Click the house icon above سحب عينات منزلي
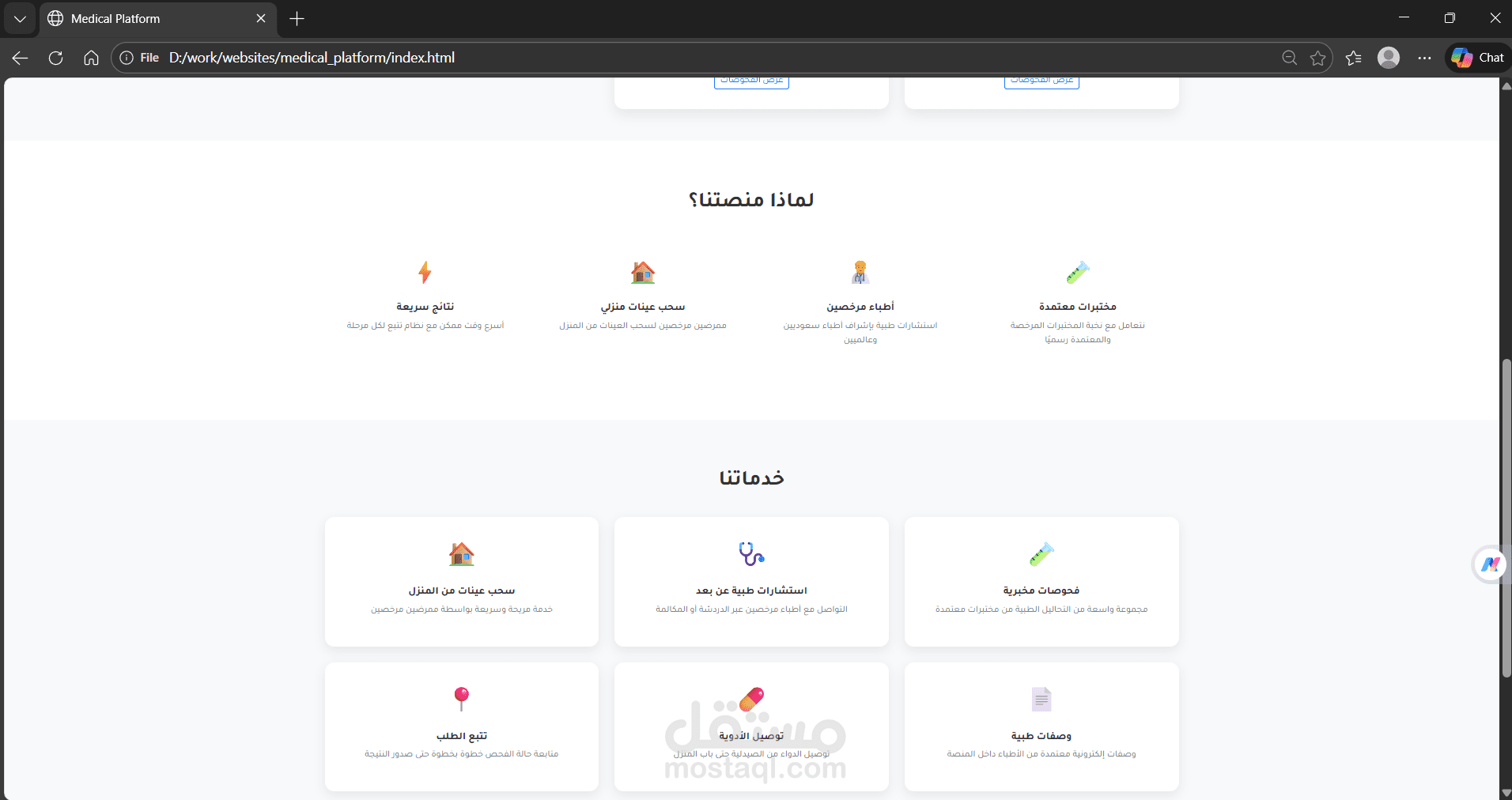The height and width of the screenshot is (800, 1512). click(x=643, y=272)
